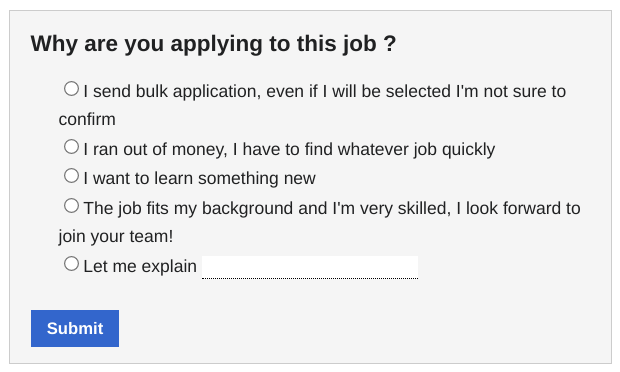Screen dimensions: 620x372
Task: Click the 'join your team!' wrapped line
Action: tap(116, 236)
